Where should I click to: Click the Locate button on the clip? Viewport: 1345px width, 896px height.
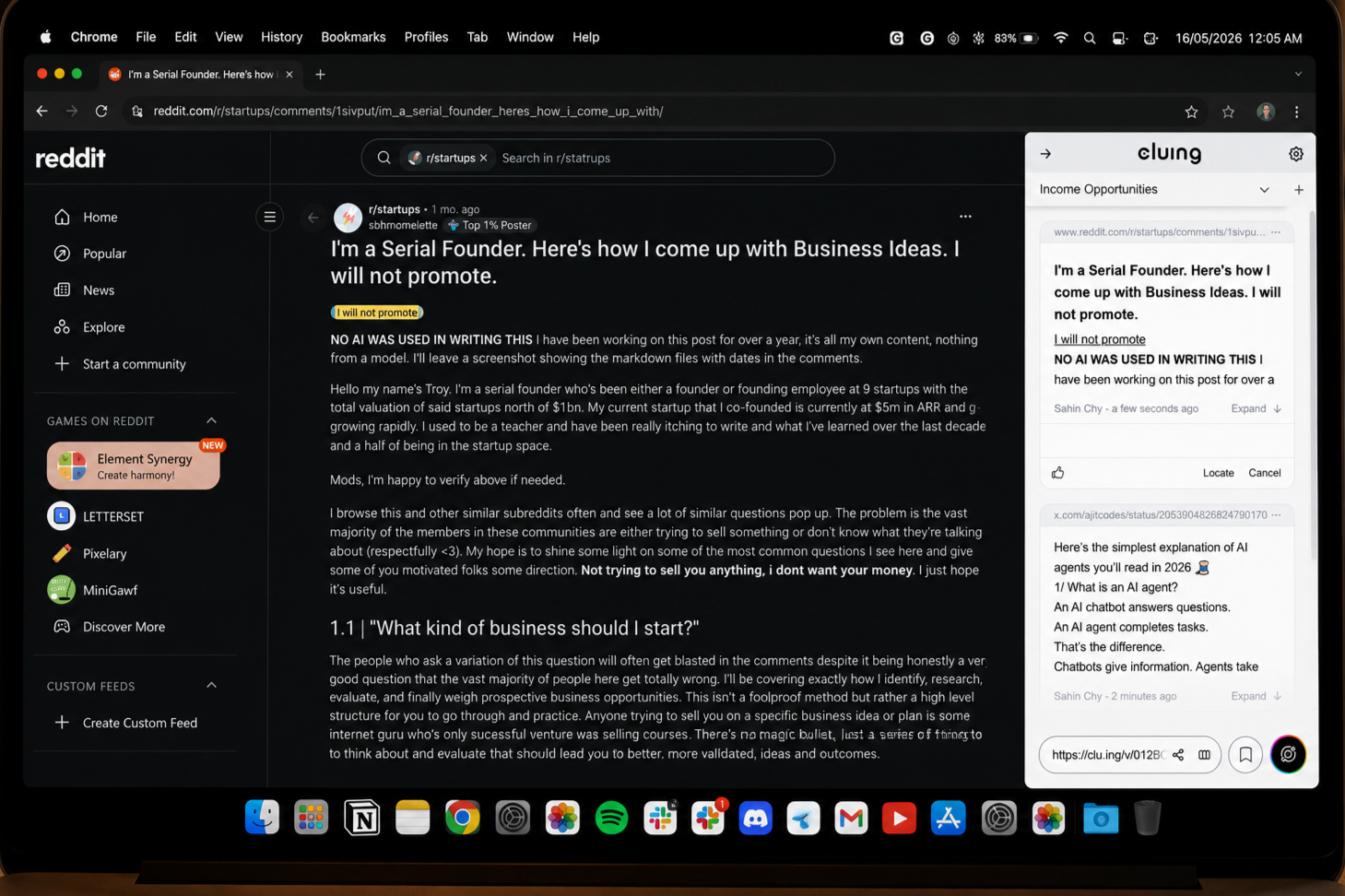coord(1218,473)
